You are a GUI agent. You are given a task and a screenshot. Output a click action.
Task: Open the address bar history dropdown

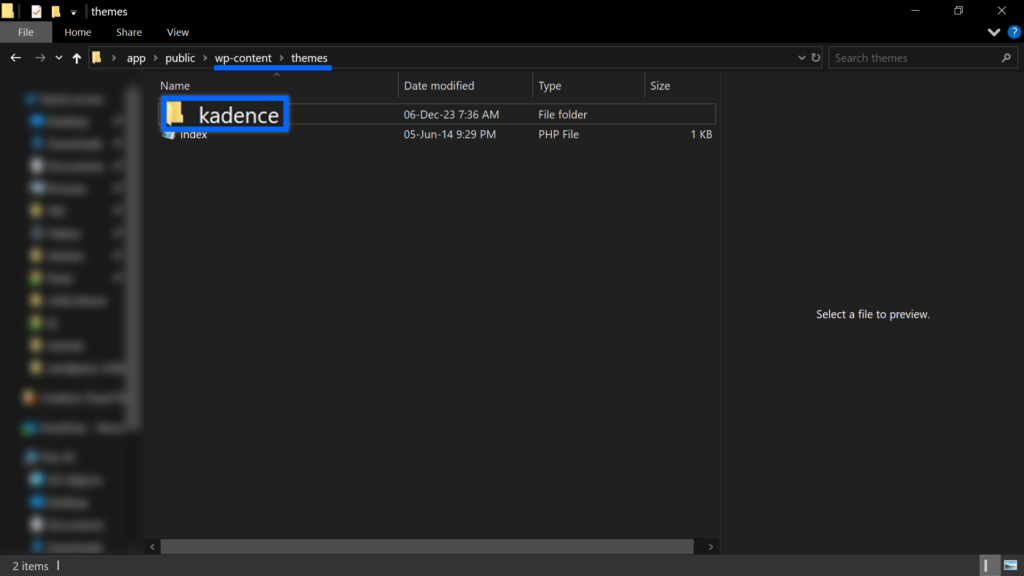tap(801, 57)
